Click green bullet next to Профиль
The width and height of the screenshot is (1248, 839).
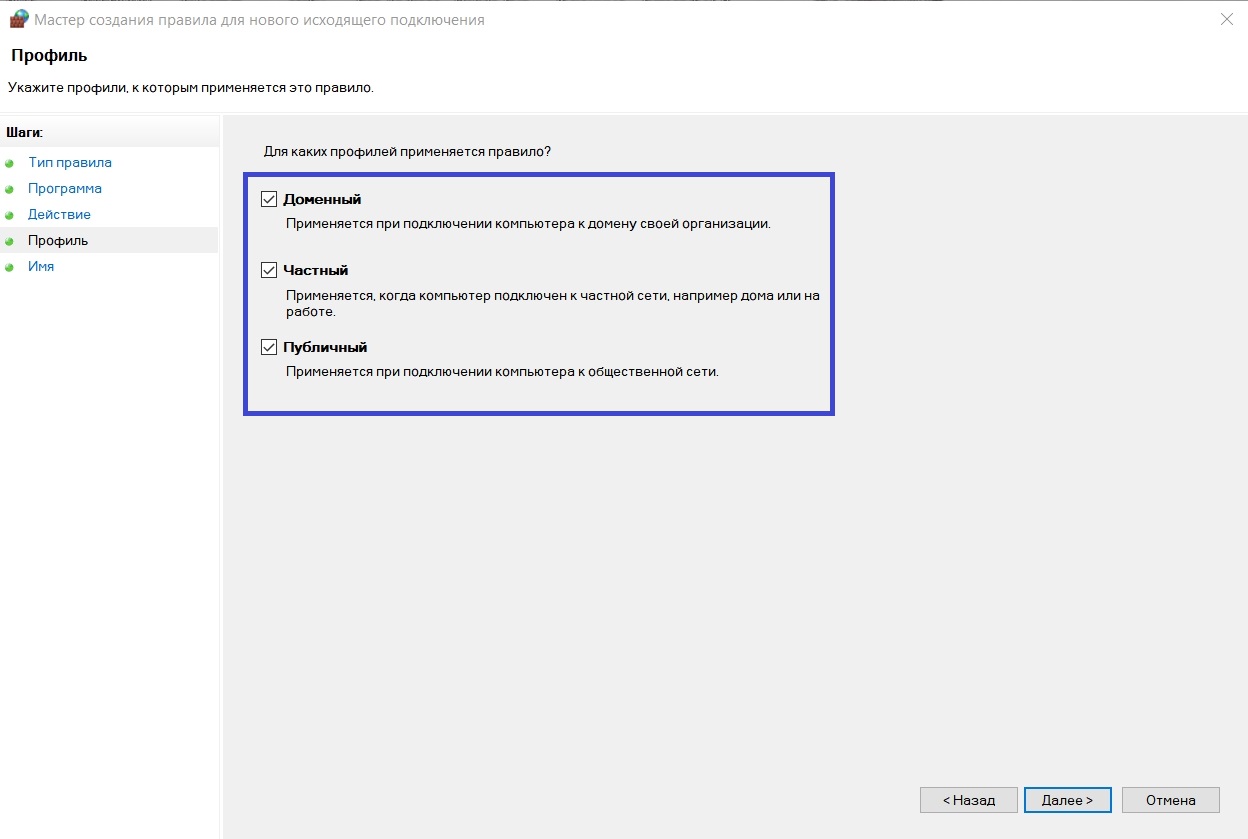point(10,241)
